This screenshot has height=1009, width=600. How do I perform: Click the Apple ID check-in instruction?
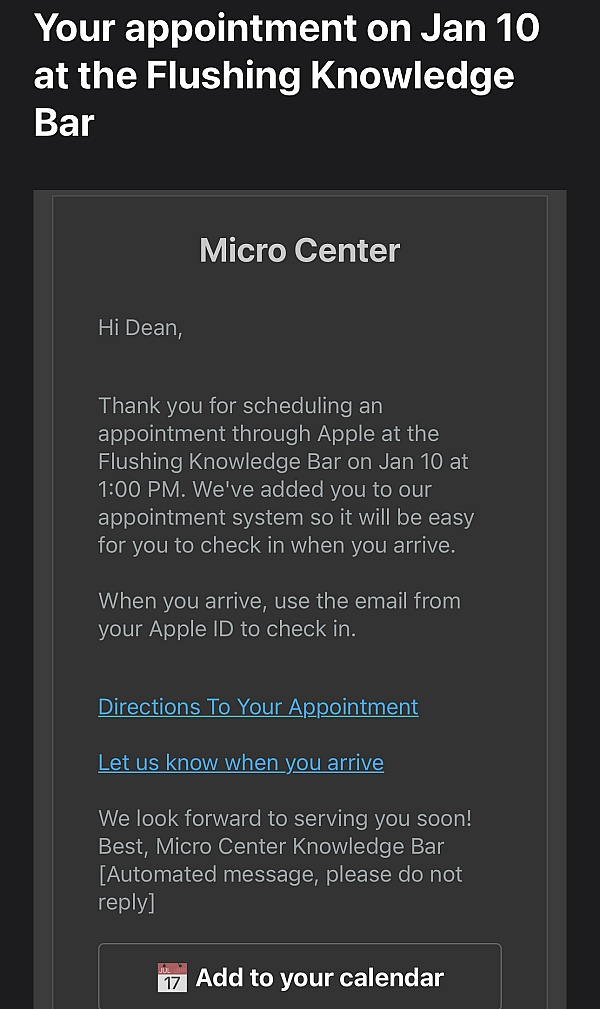pos(227,629)
